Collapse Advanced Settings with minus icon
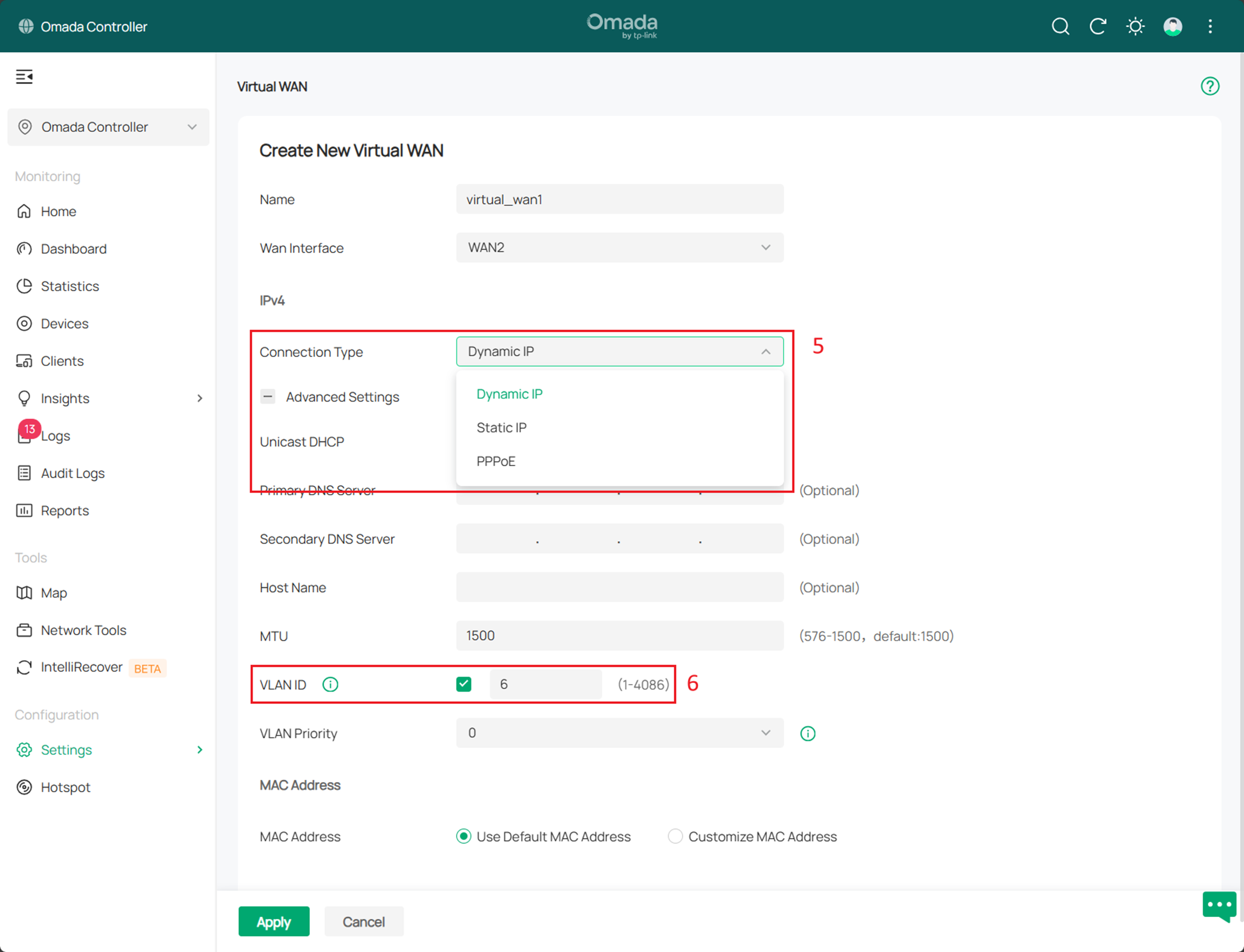The image size is (1244, 952). click(268, 397)
